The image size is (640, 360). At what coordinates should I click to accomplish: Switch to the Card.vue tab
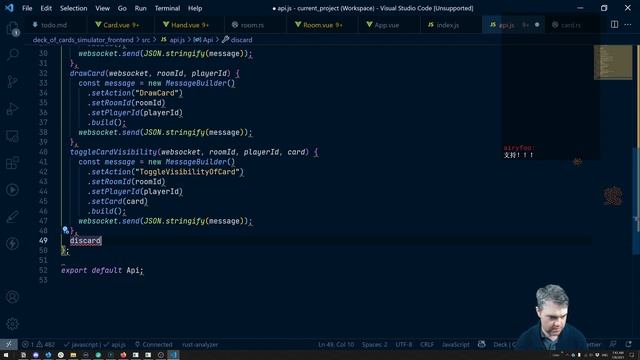[x=121, y=25]
